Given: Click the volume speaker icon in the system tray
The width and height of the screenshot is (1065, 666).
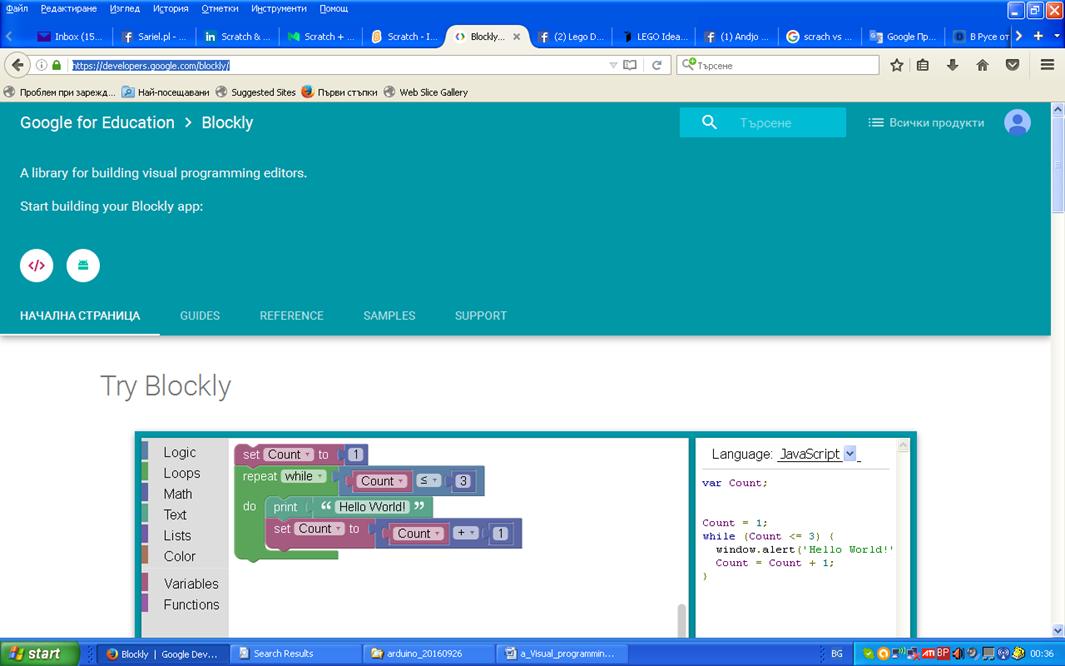Looking at the screenshot, I should [957, 653].
